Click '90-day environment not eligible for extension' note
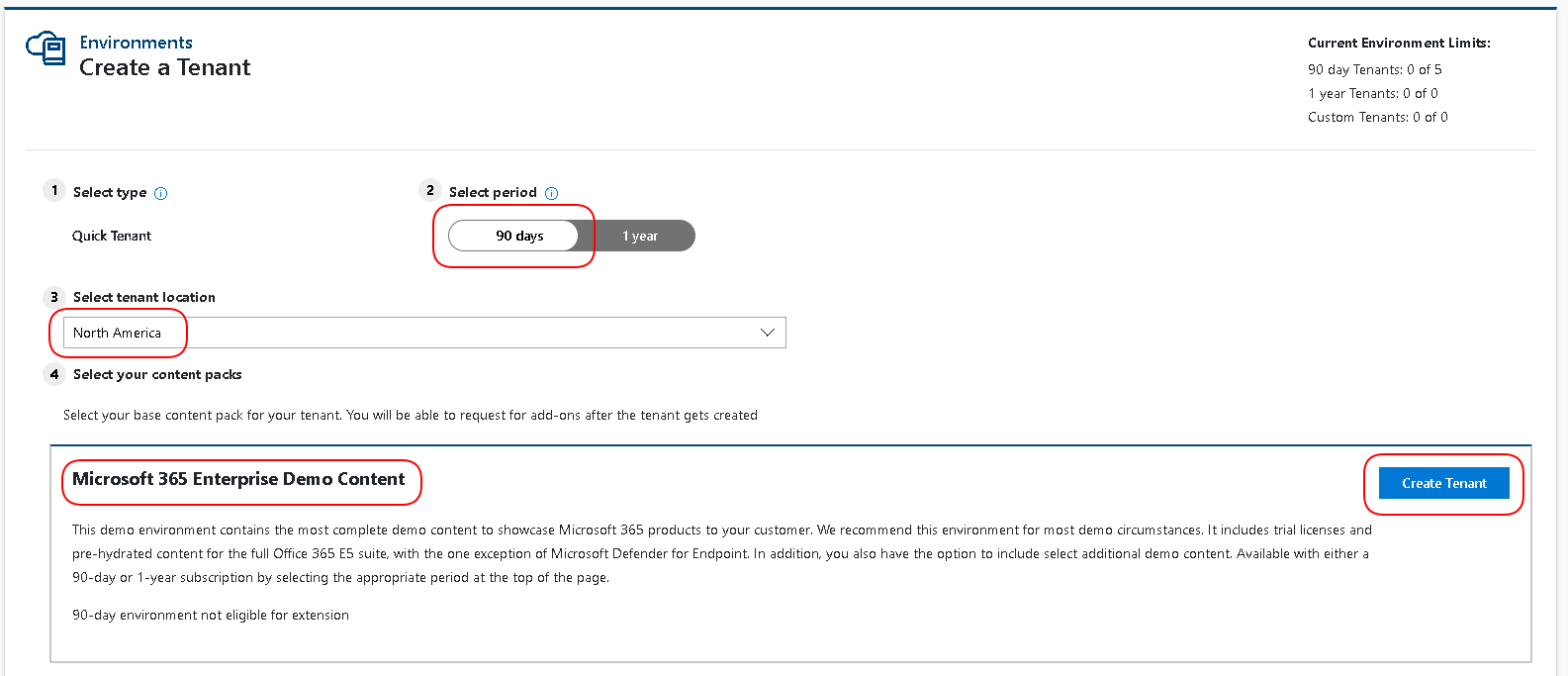1568x676 pixels. [x=211, y=615]
